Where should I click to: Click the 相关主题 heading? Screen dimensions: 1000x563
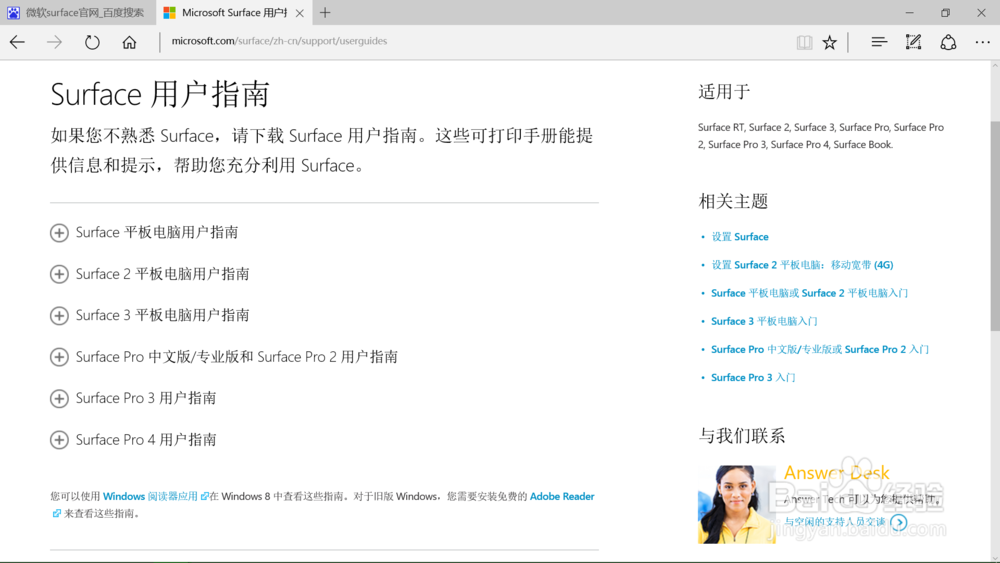tap(733, 201)
